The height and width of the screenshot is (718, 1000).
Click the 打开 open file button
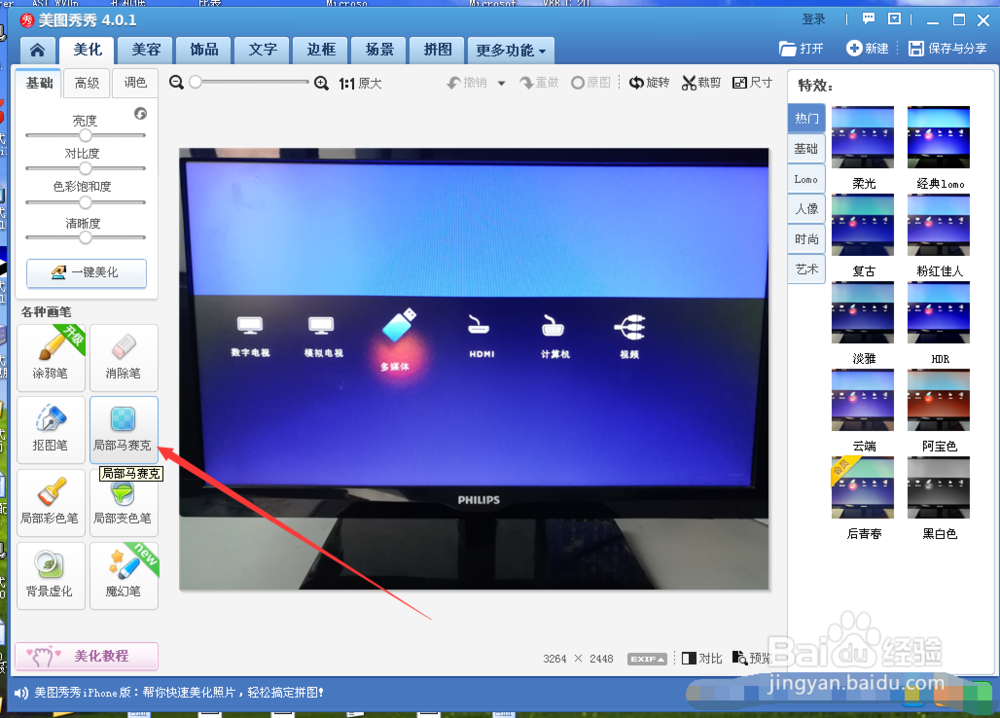801,48
